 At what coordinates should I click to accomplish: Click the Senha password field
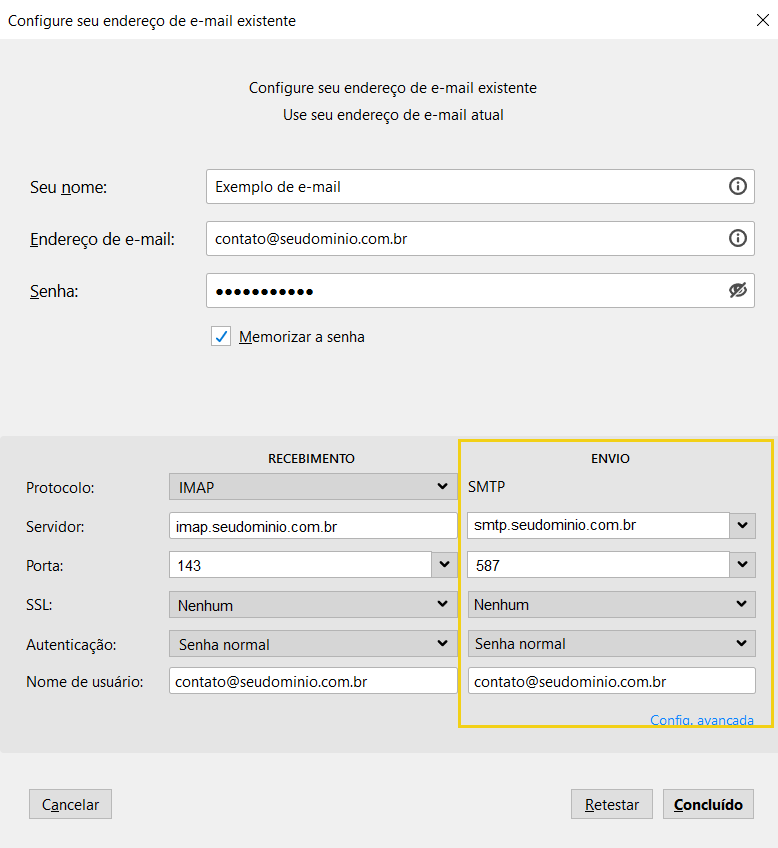pos(465,291)
